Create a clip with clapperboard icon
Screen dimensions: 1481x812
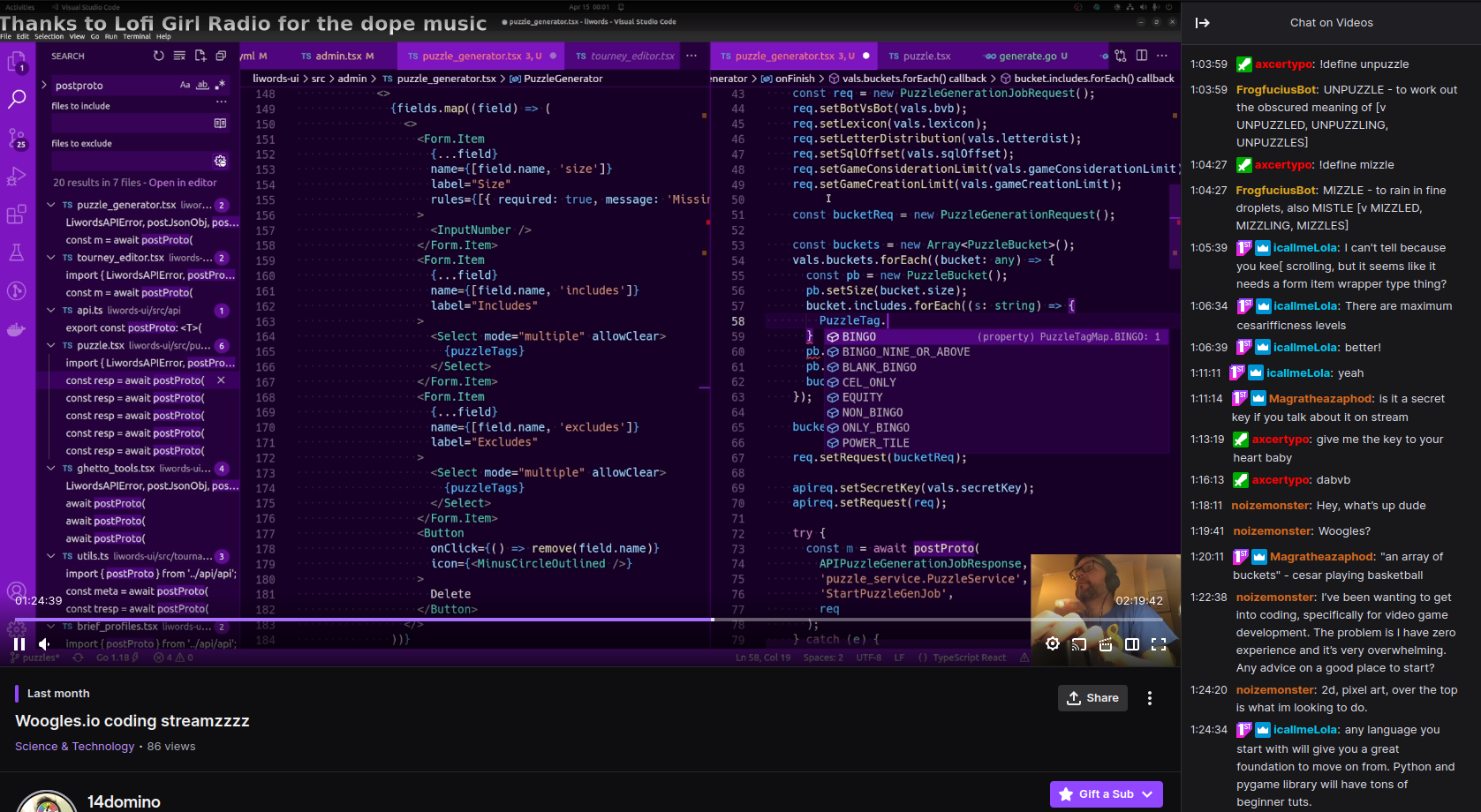[x=1106, y=644]
